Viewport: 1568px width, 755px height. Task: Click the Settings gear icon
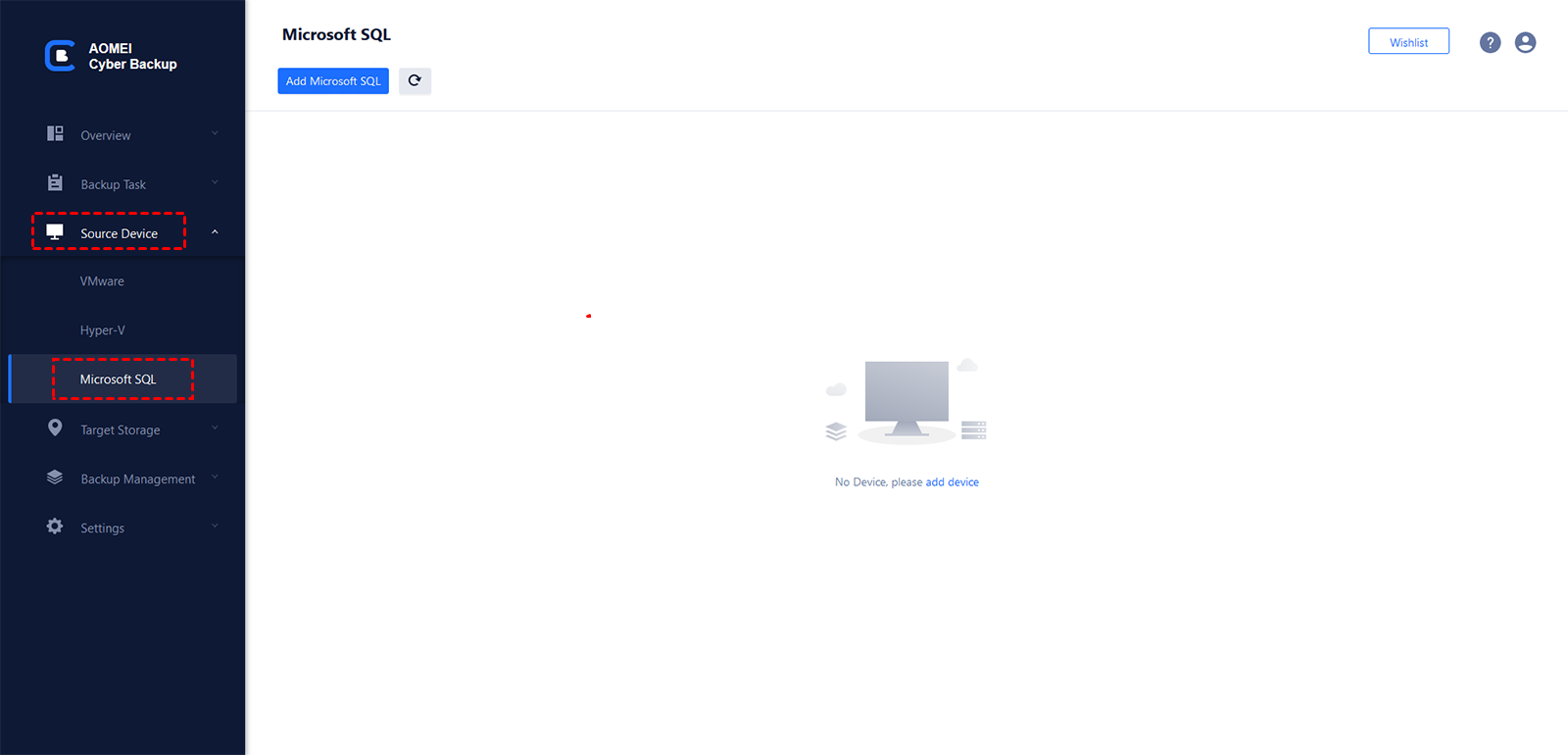pos(55,527)
